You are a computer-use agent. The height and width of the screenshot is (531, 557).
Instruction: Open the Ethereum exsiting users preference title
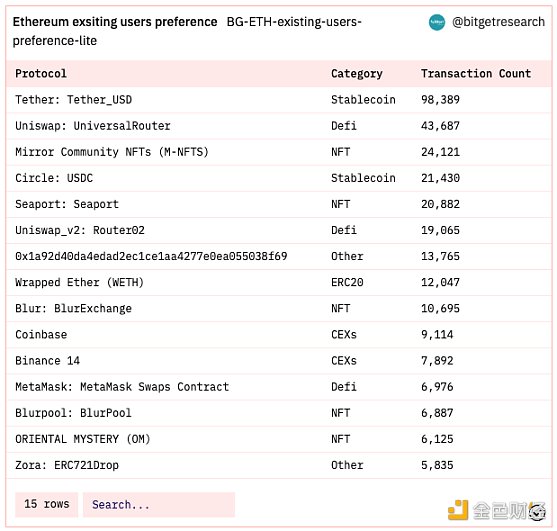pyautogui.click(x=115, y=22)
